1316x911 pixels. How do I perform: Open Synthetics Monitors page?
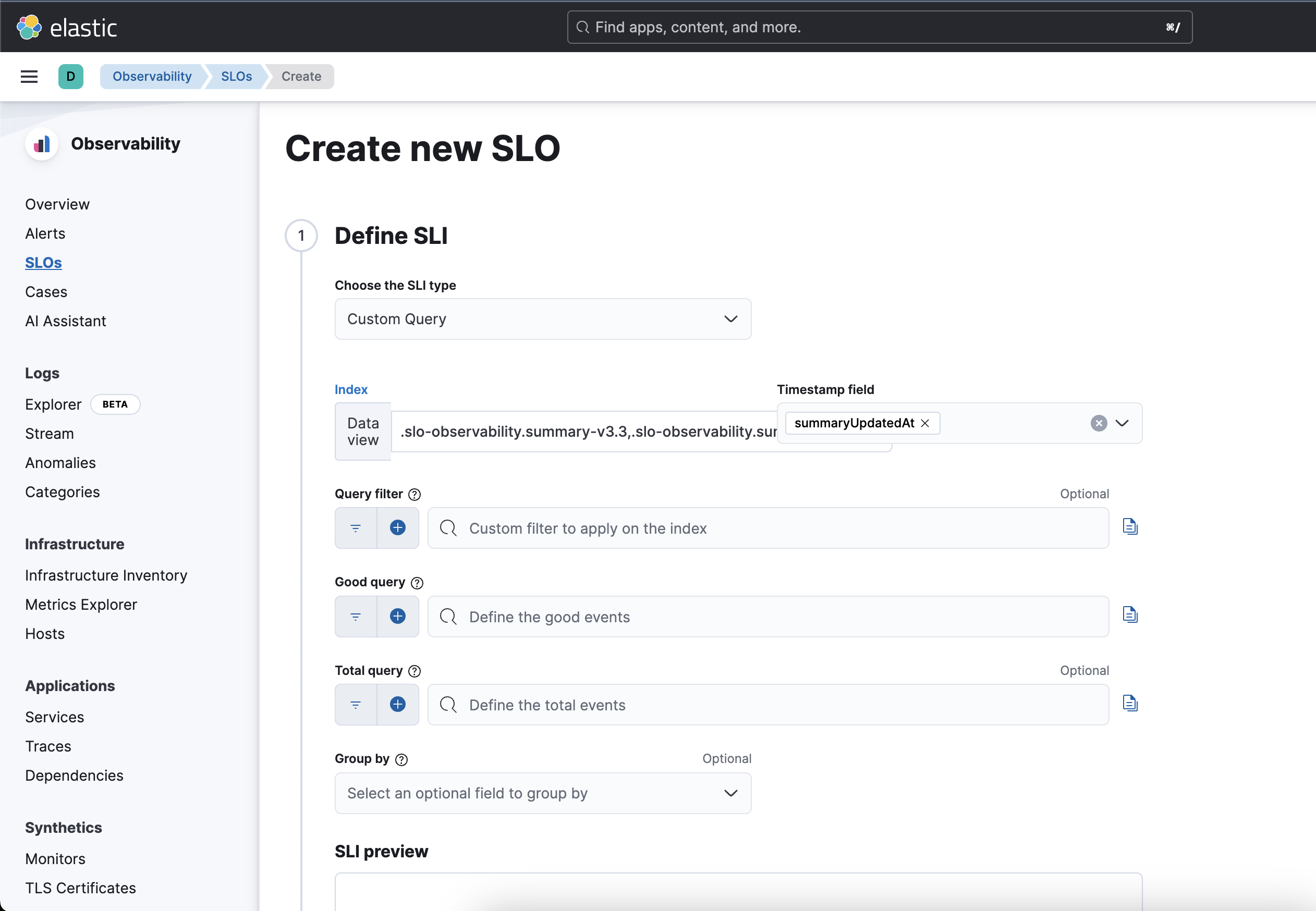click(55, 858)
